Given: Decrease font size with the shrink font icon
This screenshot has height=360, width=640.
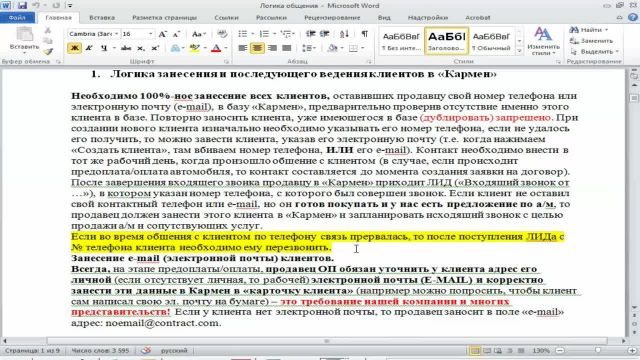Looking at the screenshot, I should tap(177, 34).
